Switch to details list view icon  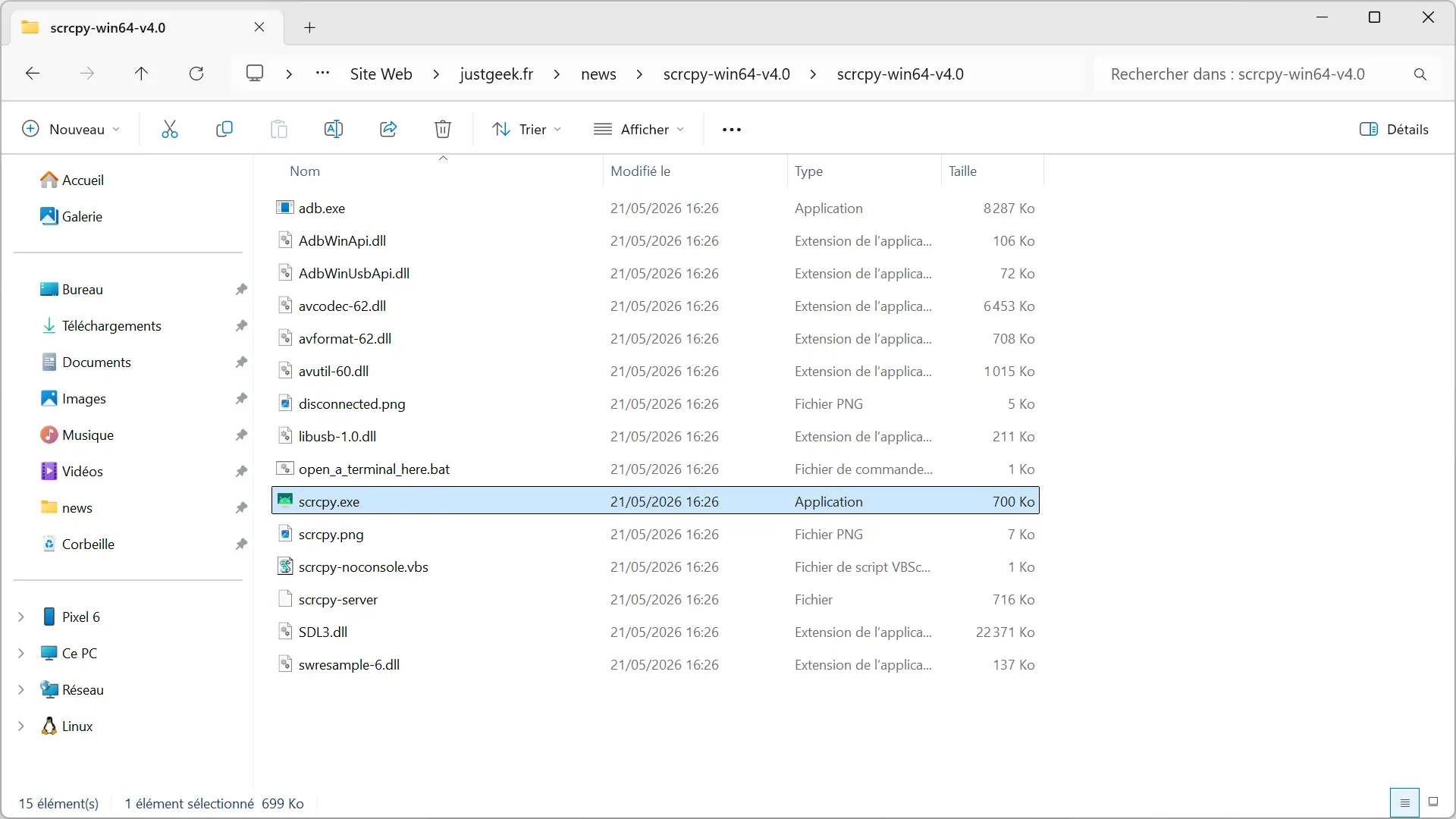click(1404, 802)
